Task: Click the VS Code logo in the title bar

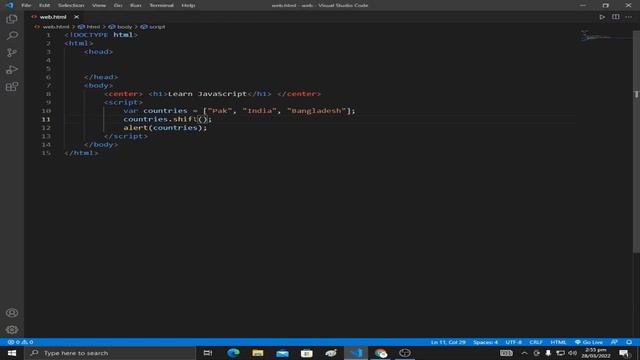Action: pyautogui.click(x=9, y=5)
